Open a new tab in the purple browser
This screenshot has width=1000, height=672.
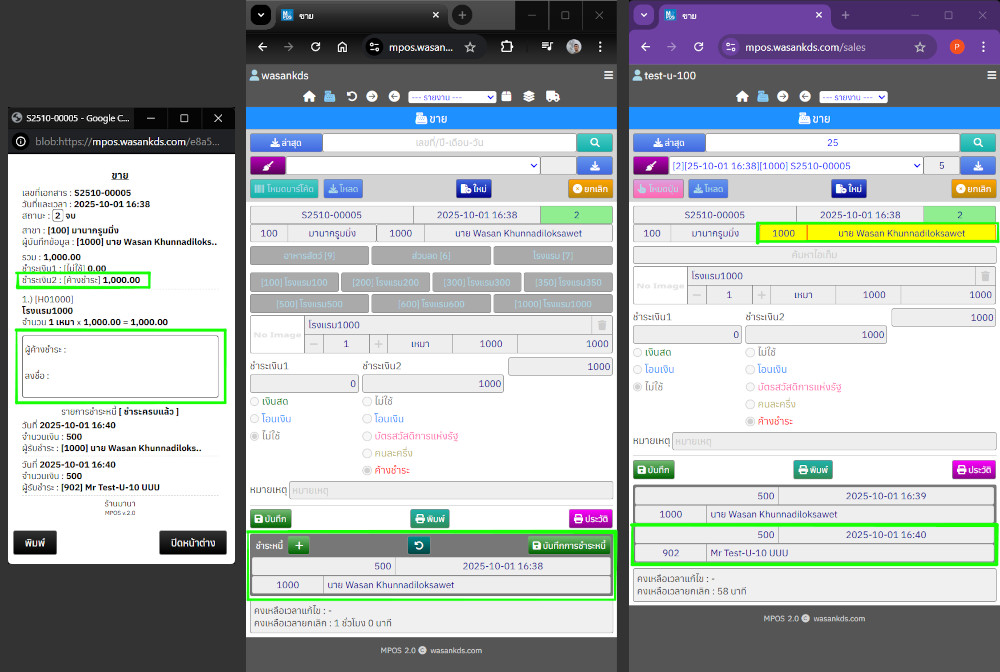[845, 16]
